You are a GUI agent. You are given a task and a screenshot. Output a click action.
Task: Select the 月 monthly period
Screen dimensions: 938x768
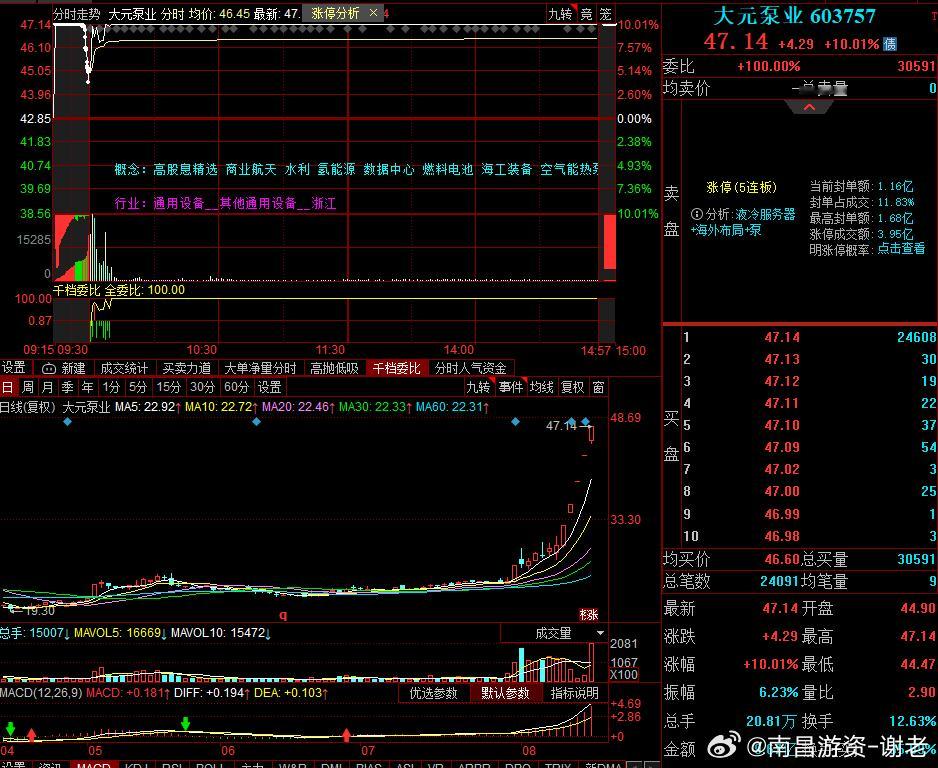click(47, 388)
